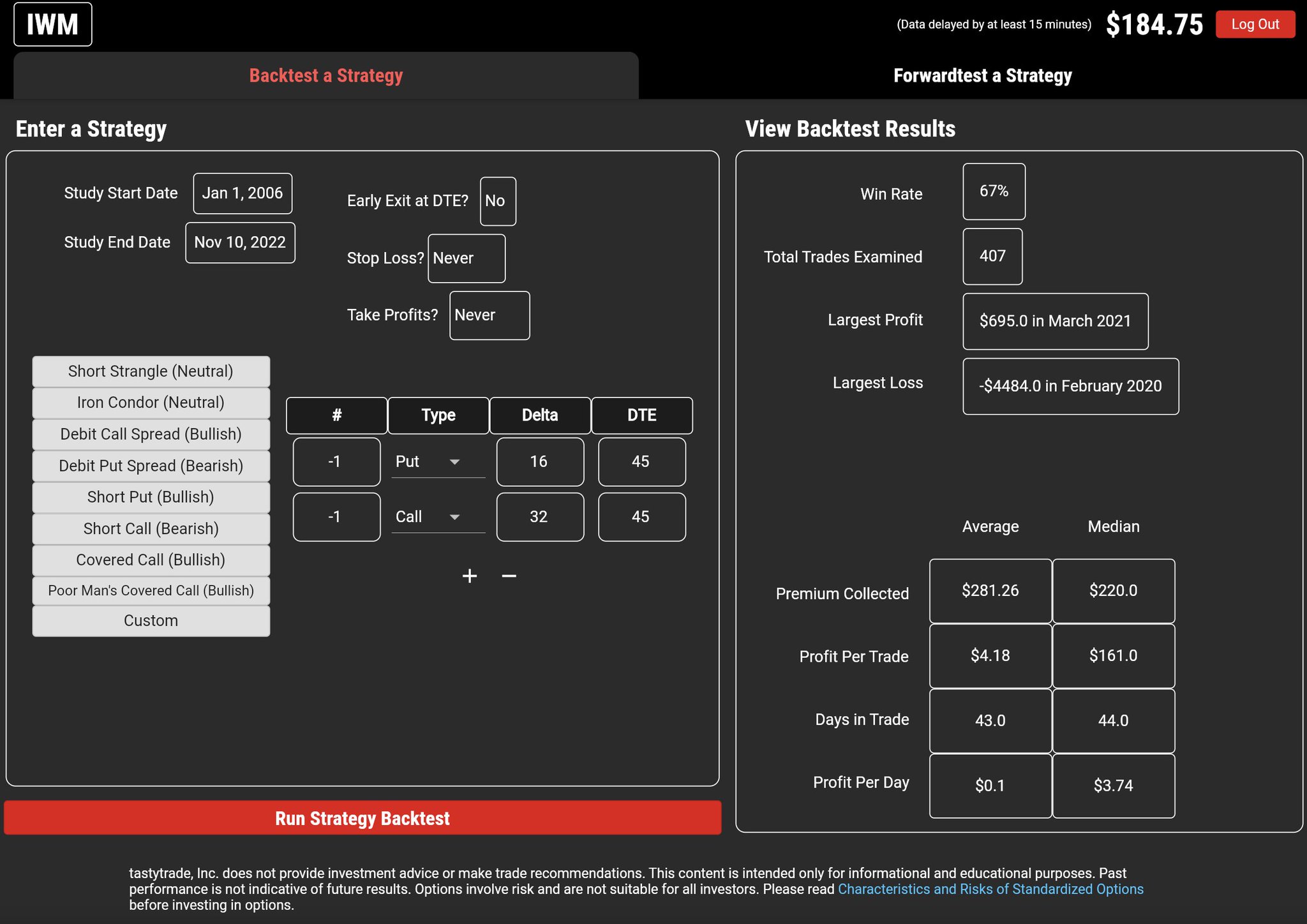
Task: Click the IWM ticker symbol box
Action: (x=53, y=25)
